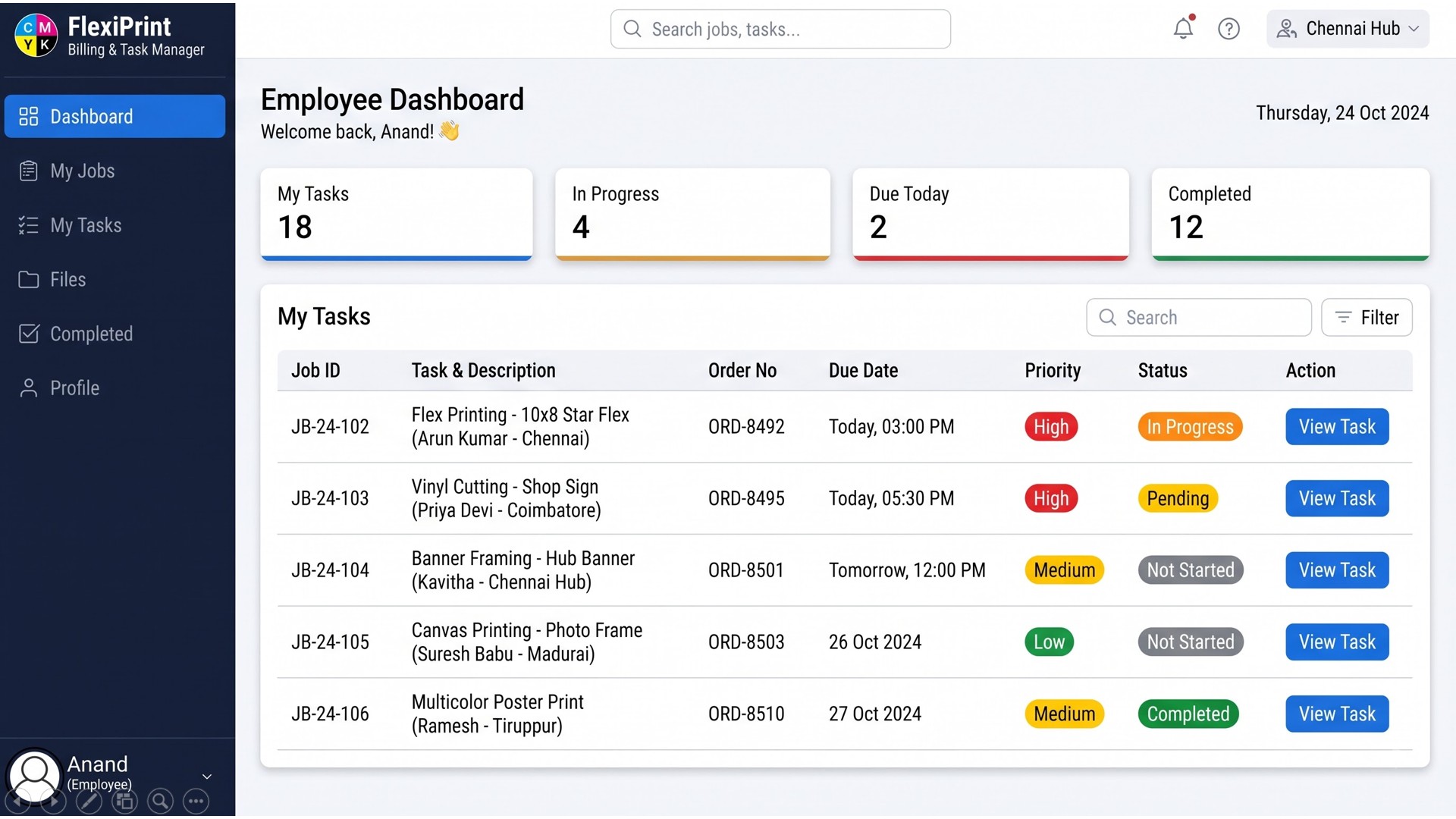This screenshot has width=1456, height=819.
Task: Click the Search jobs, tasks field
Action: coord(780,29)
